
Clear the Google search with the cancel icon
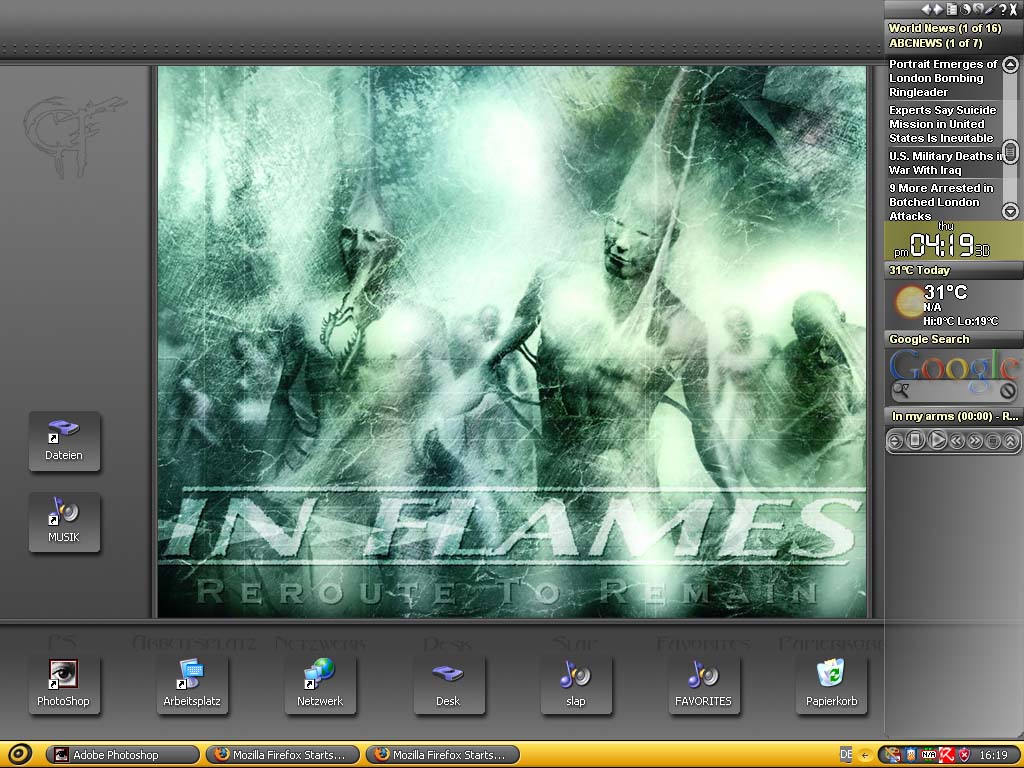(x=1008, y=391)
